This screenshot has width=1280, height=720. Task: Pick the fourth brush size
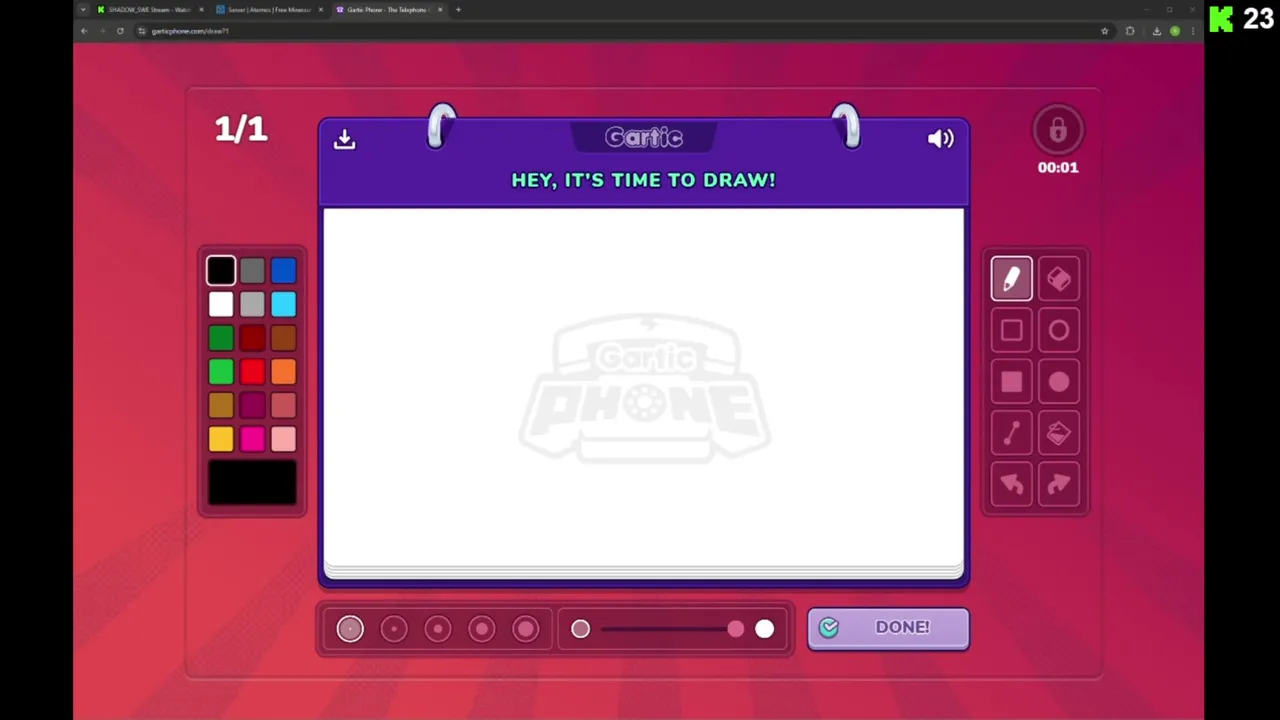[x=482, y=628]
